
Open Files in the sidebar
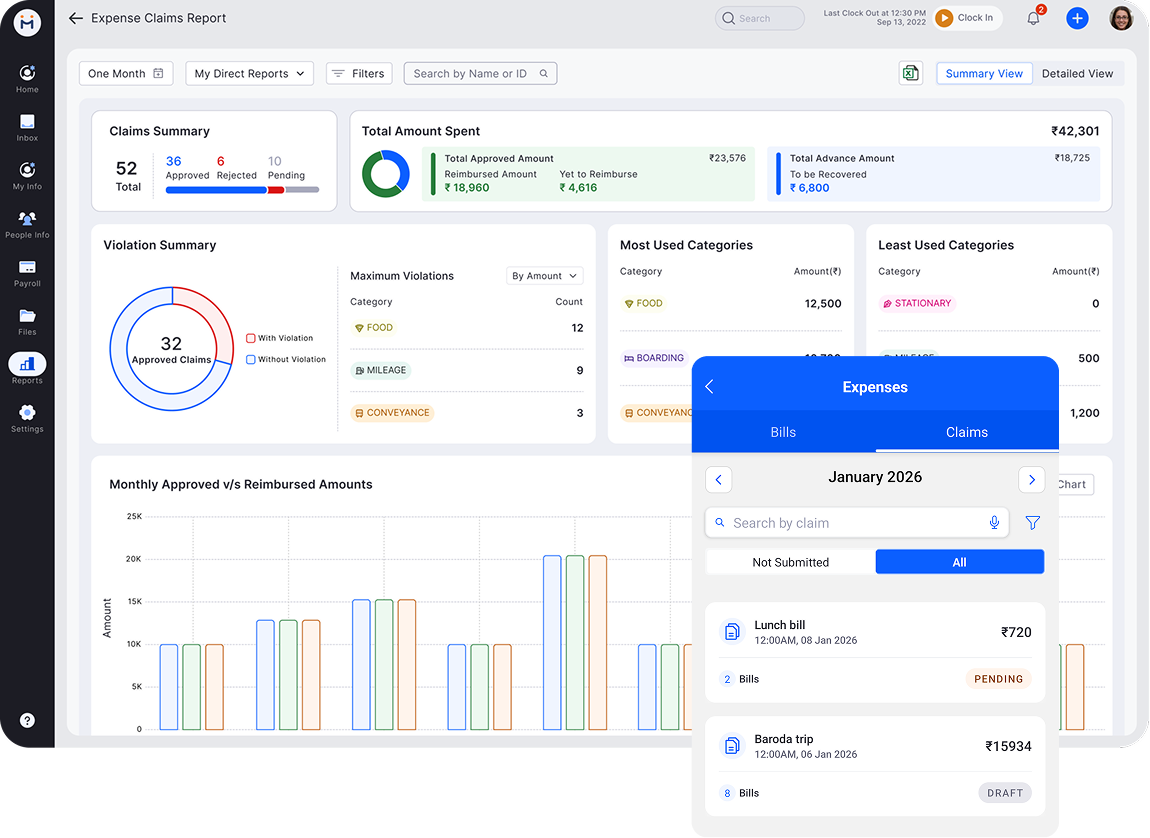[x=27, y=321]
